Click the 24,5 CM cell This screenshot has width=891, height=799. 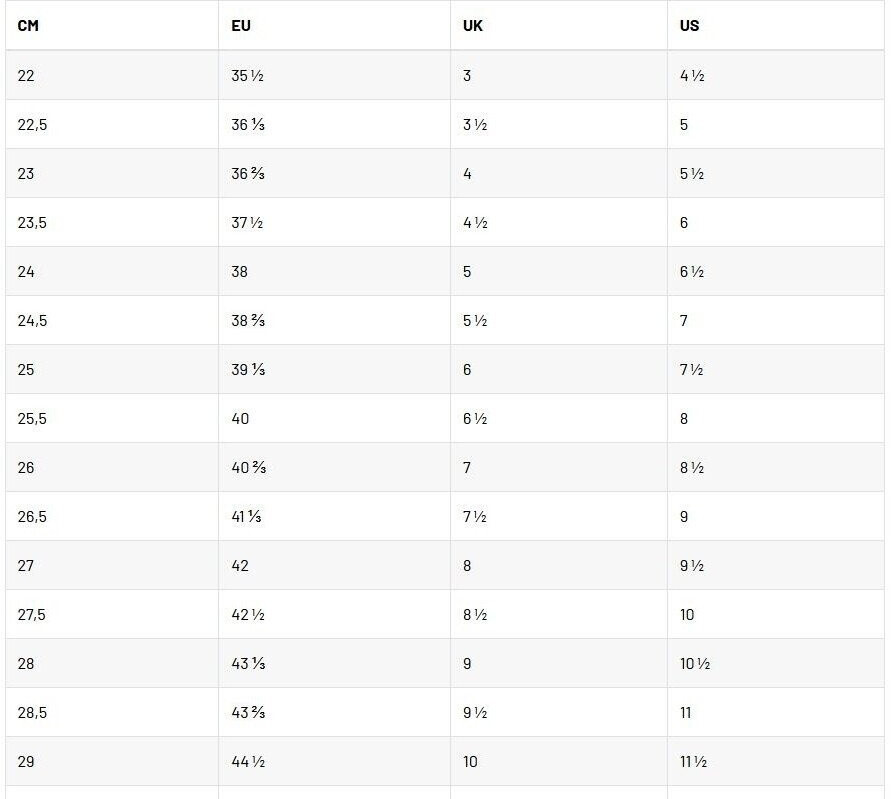coord(32,320)
